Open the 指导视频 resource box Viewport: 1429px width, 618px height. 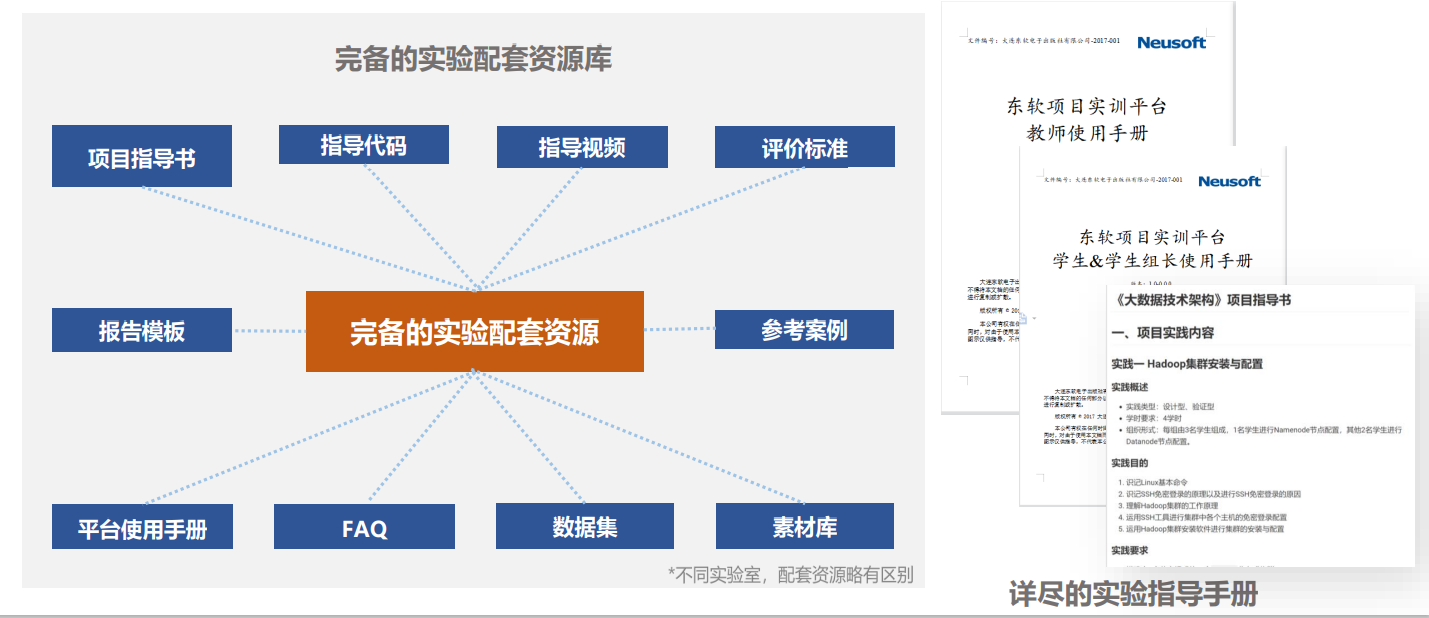(582, 148)
